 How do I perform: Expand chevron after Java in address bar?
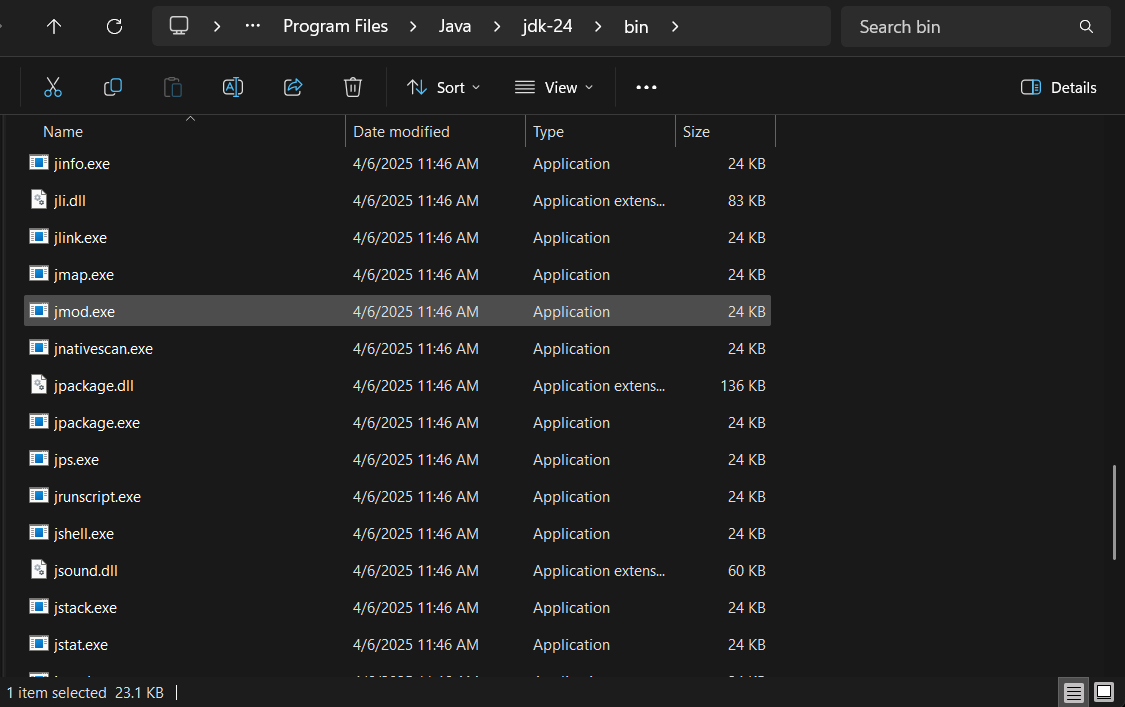(x=497, y=27)
